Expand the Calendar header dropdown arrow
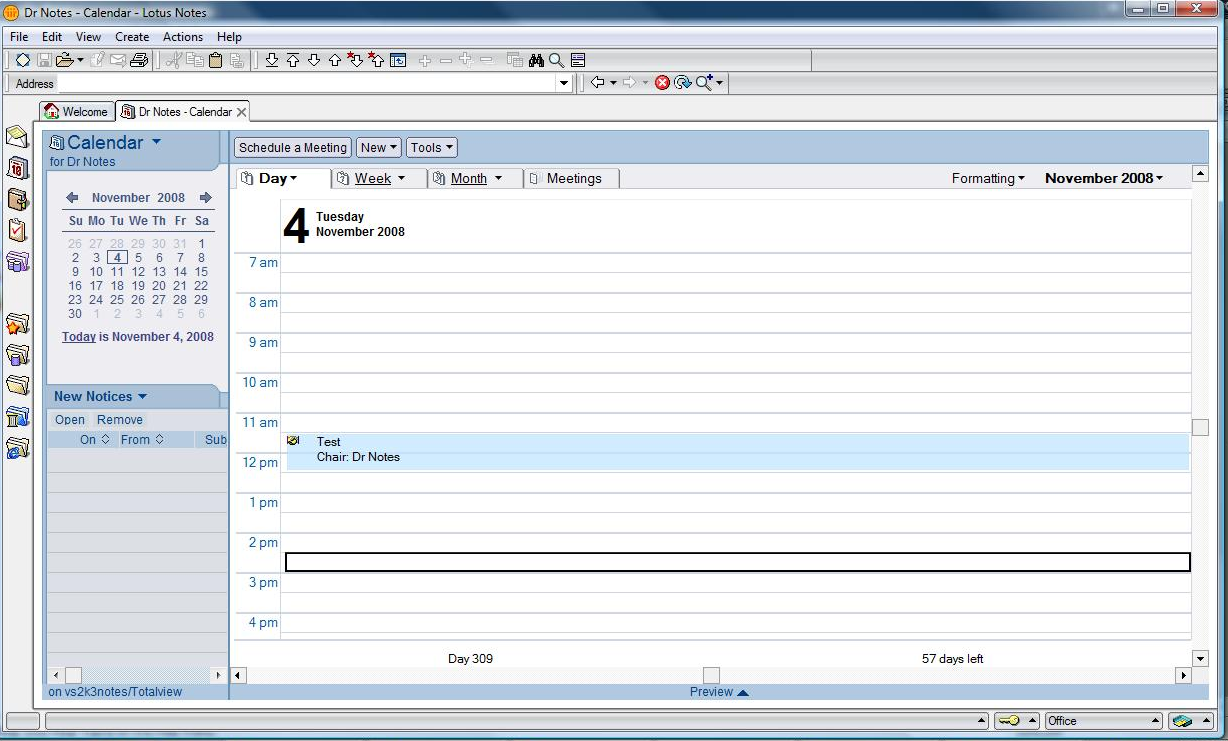This screenshot has width=1228, height=741. pyautogui.click(x=156, y=143)
